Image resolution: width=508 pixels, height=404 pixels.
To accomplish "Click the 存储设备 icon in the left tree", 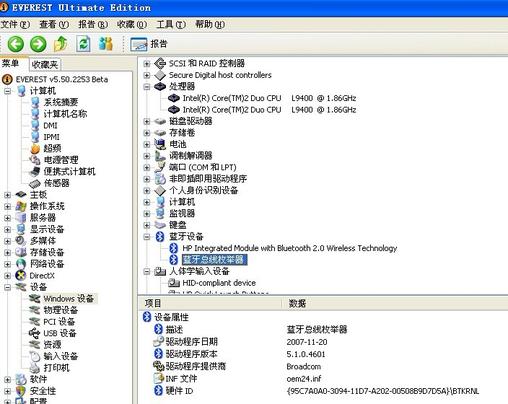I will pos(21,252).
